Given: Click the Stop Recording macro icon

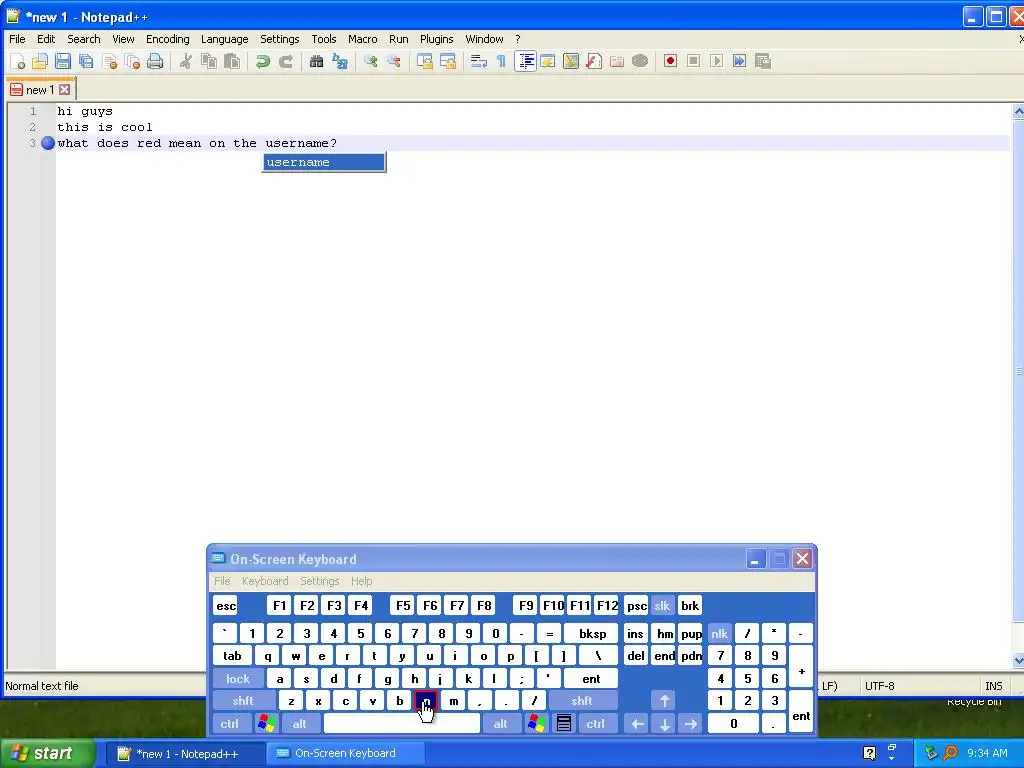Looking at the screenshot, I should pyautogui.click(x=694, y=61).
